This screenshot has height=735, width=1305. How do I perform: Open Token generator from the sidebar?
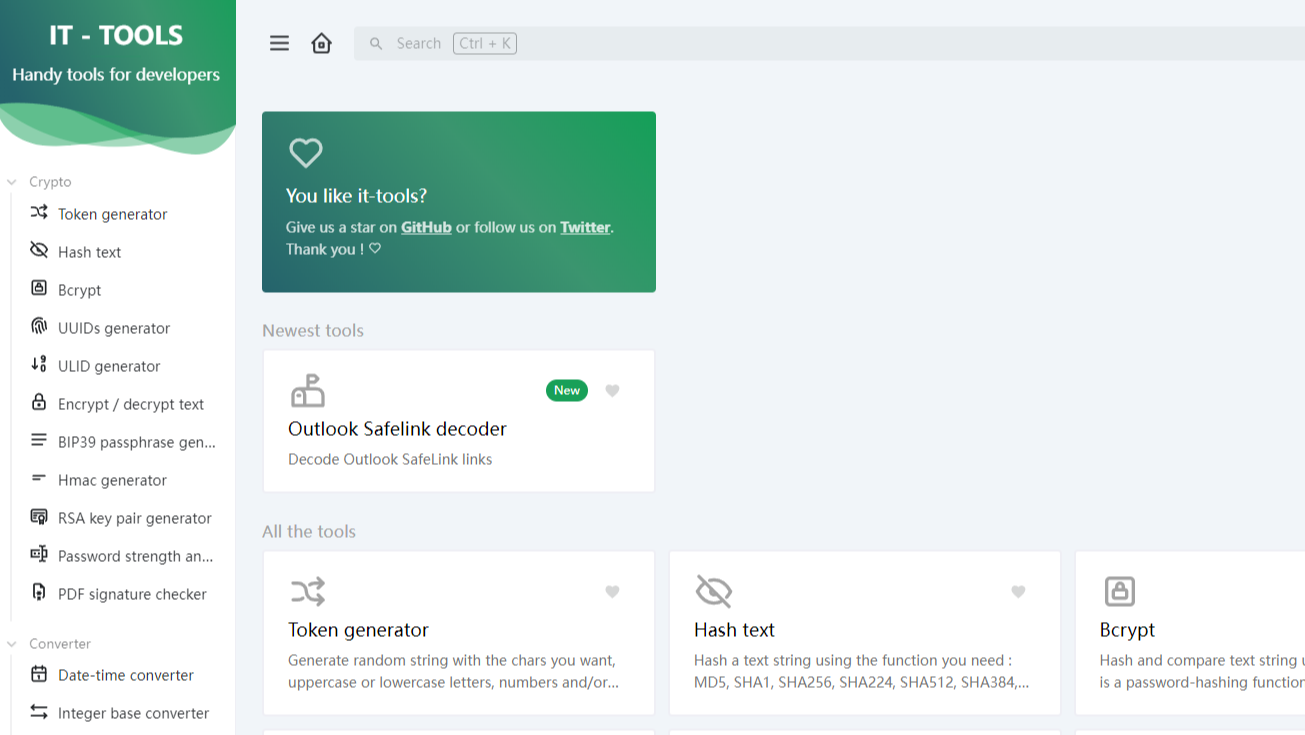point(112,214)
